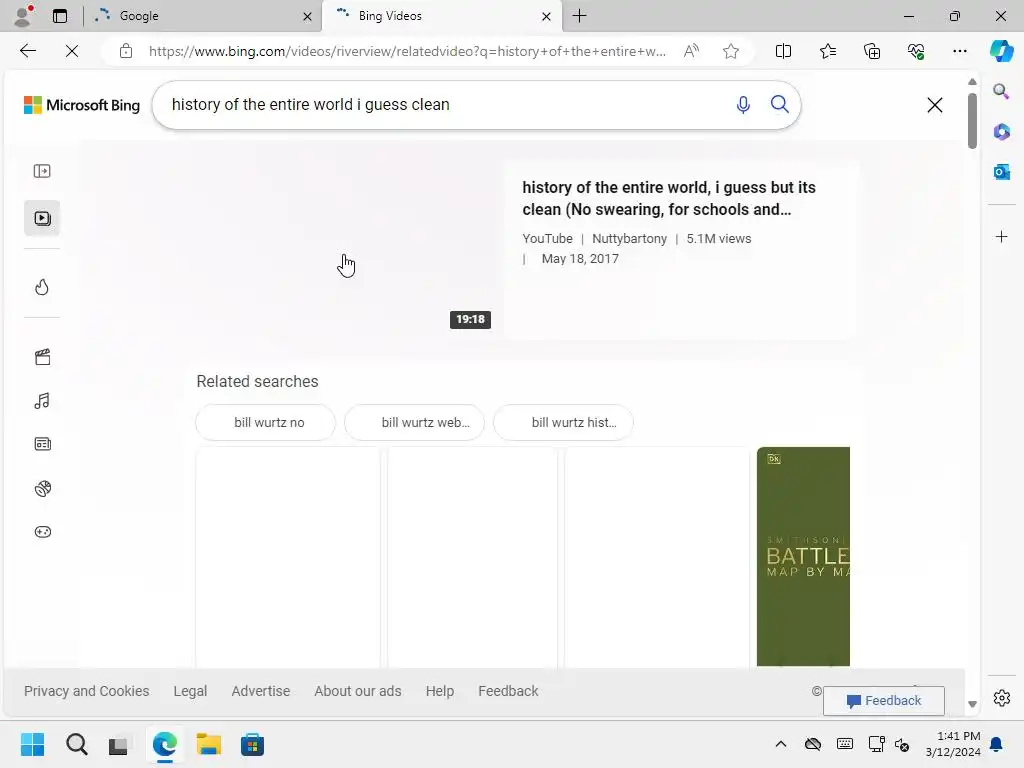This screenshot has width=1024, height=768.
Task: Open taskbar Search magnifier
Action: pos(76,744)
